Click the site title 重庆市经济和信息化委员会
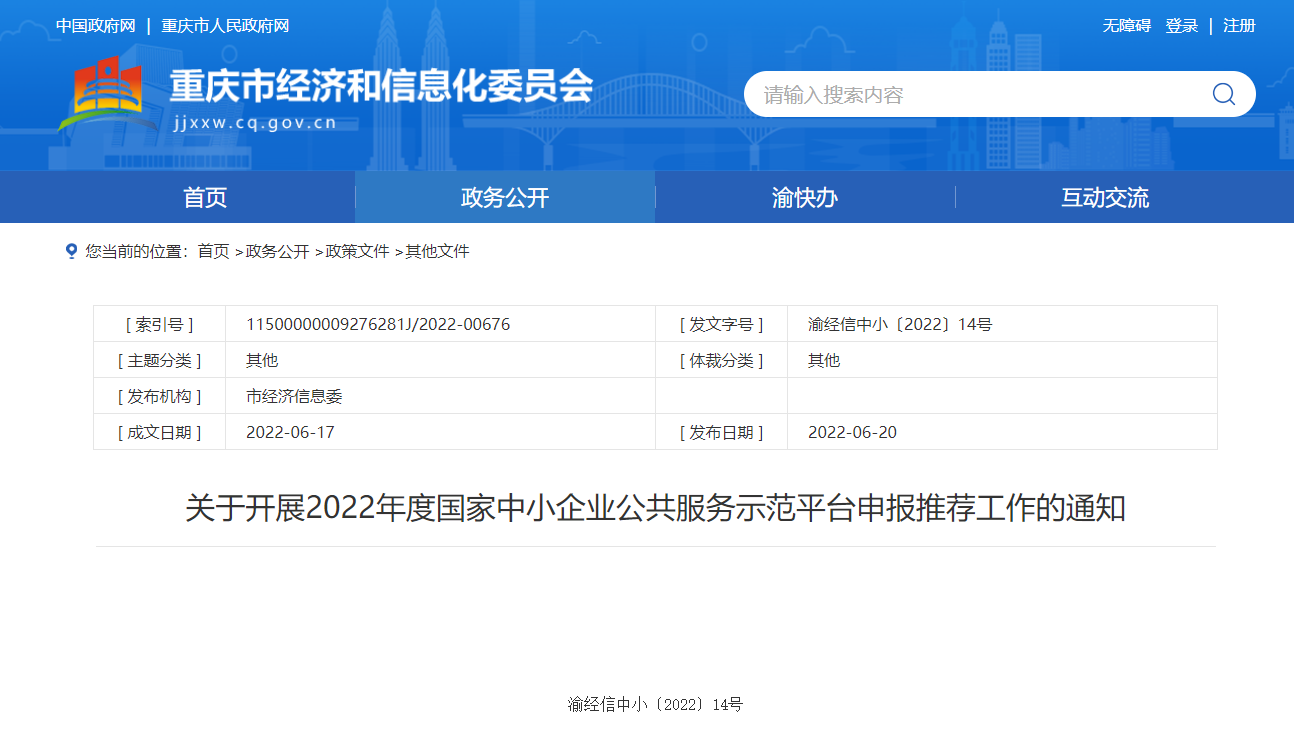1294x754 pixels. click(381, 87)
